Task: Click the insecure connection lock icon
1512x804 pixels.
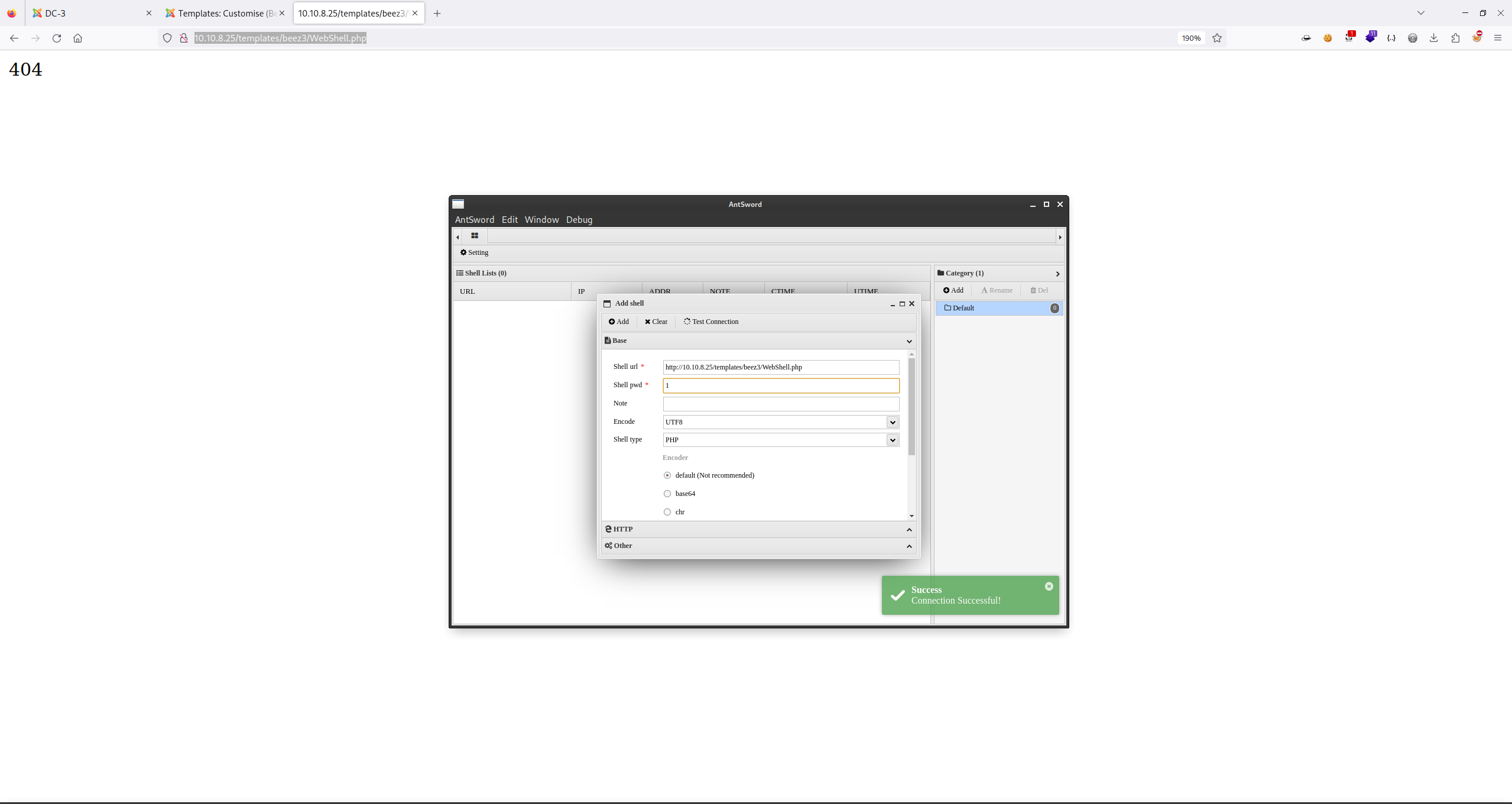Action: point(184,38)
